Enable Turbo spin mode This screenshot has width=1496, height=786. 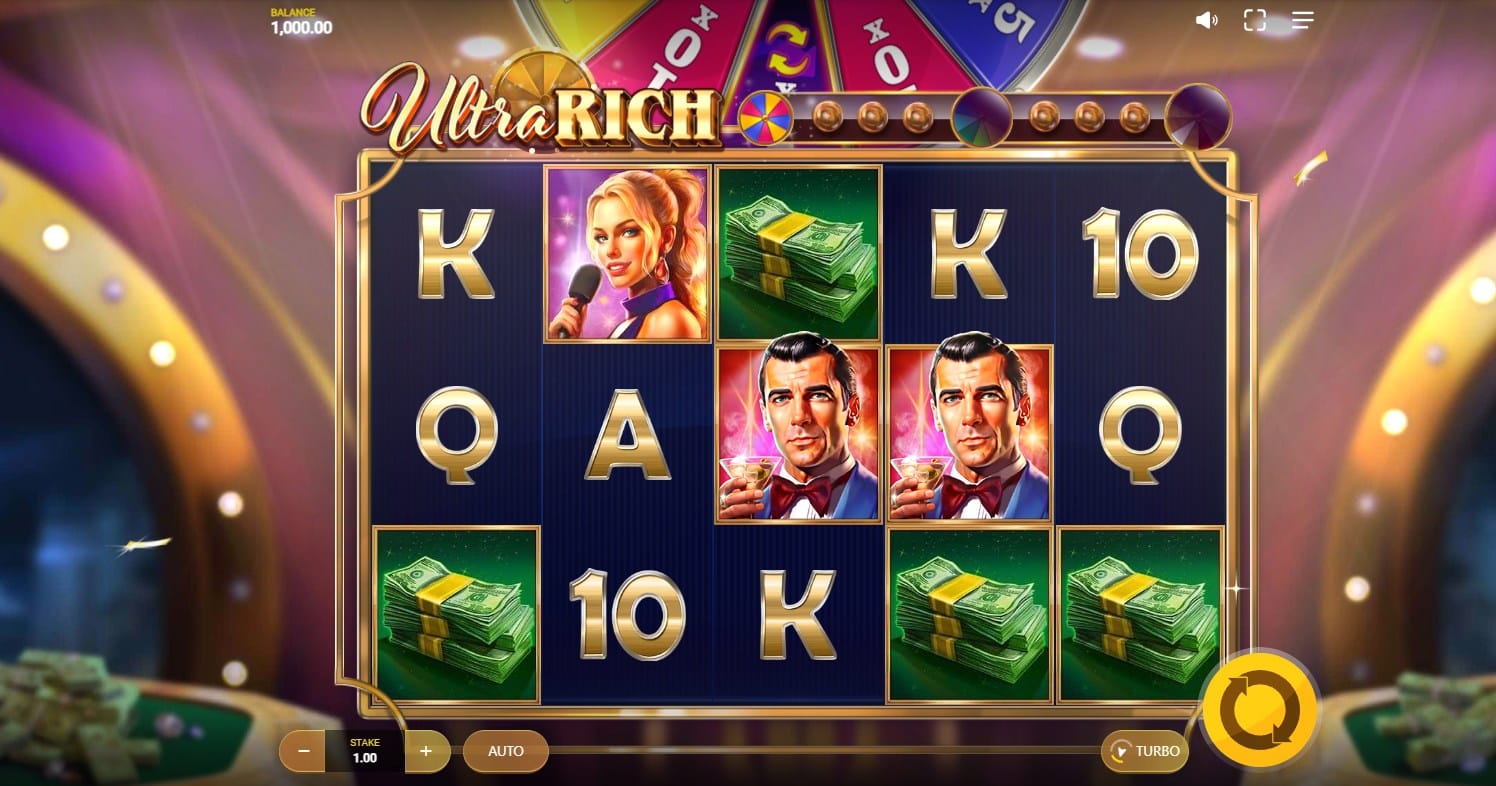coord(1145,751)
